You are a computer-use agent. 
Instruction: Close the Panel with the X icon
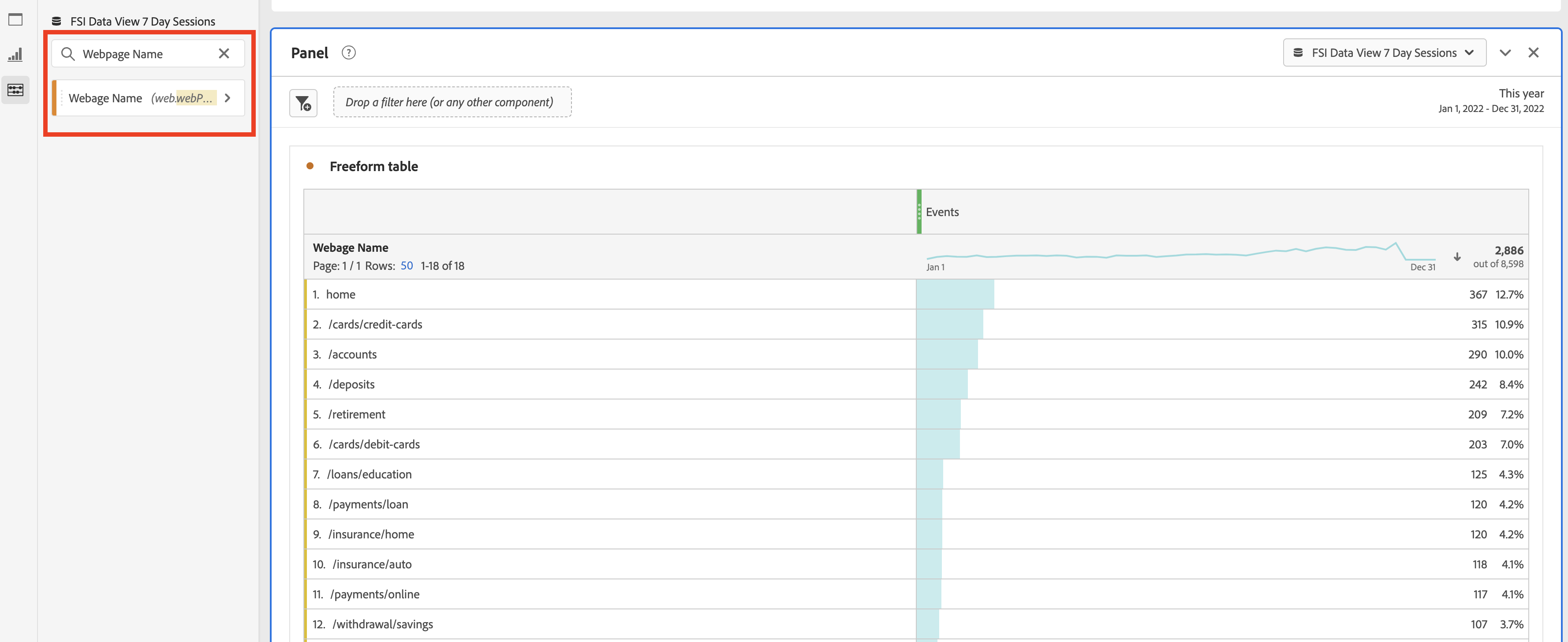1533,53
